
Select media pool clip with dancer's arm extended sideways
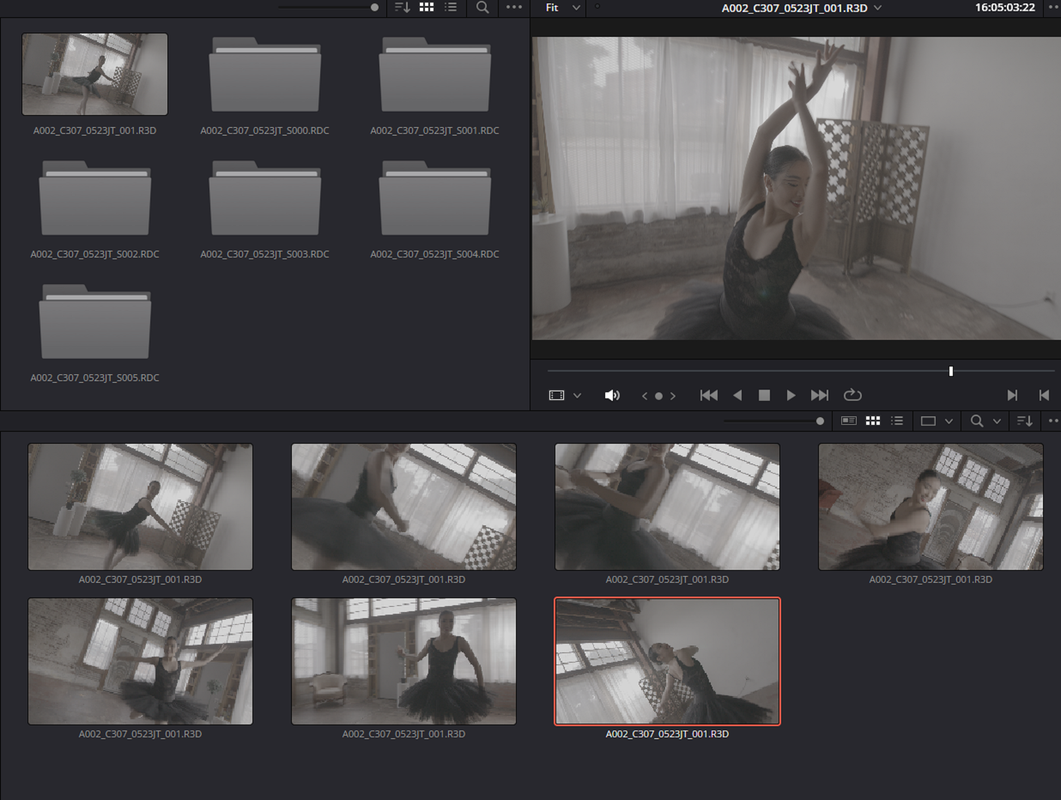pos(140,507)
